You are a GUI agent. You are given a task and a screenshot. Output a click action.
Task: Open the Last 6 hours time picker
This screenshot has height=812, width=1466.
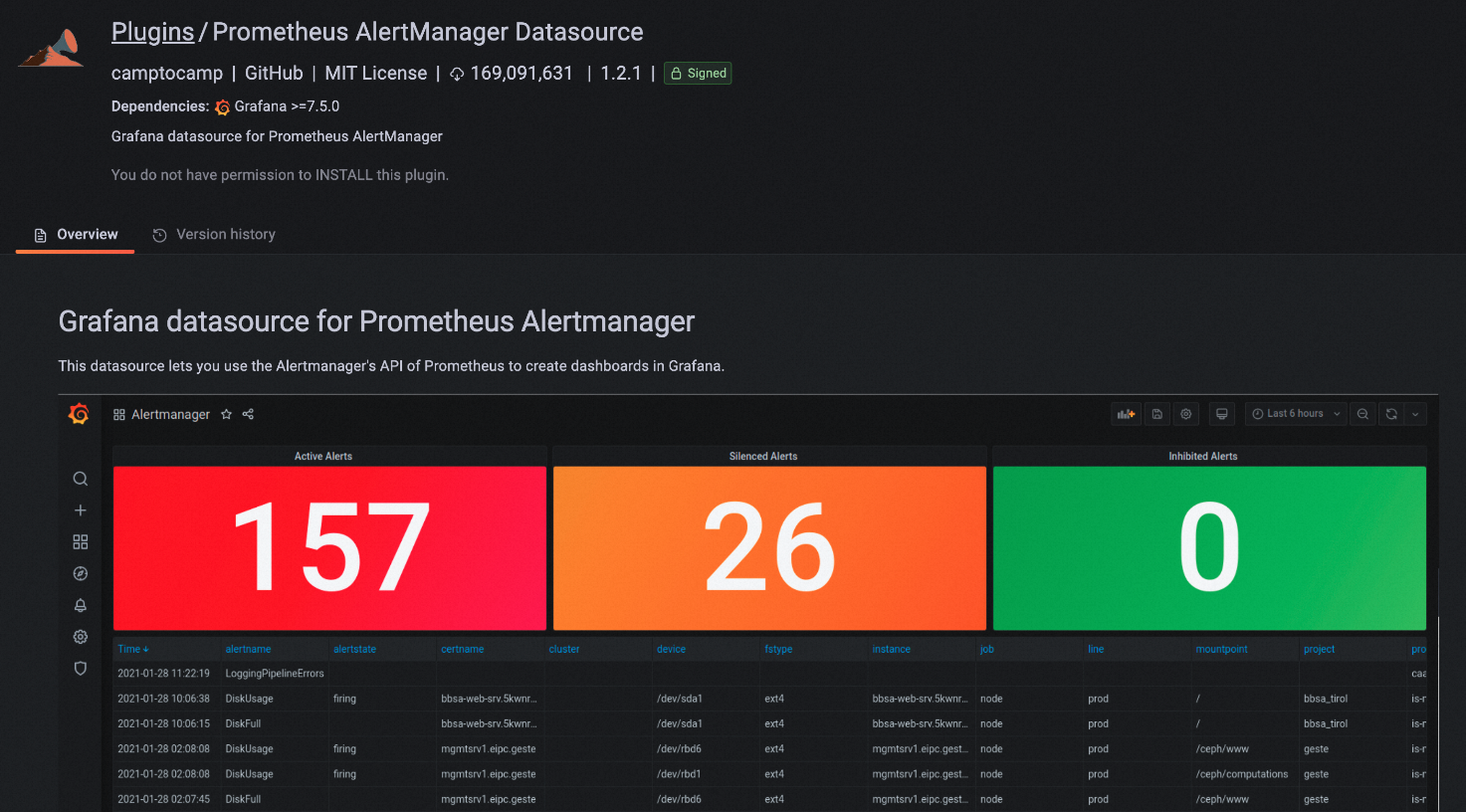pyautogui.click(x=1295, y=413)
